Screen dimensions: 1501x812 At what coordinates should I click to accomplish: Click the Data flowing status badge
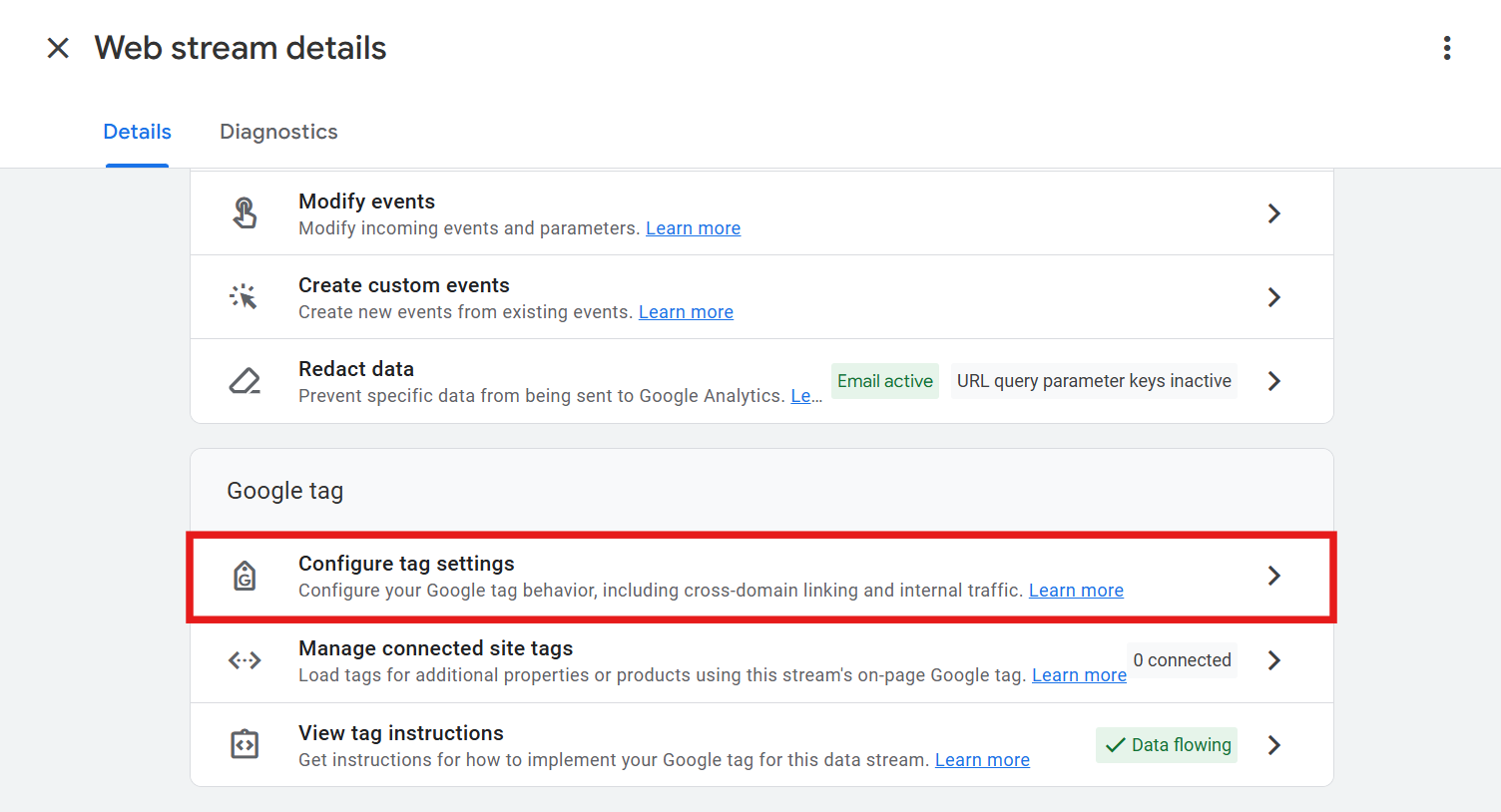pyautogui.click(x=1167, y=745)
